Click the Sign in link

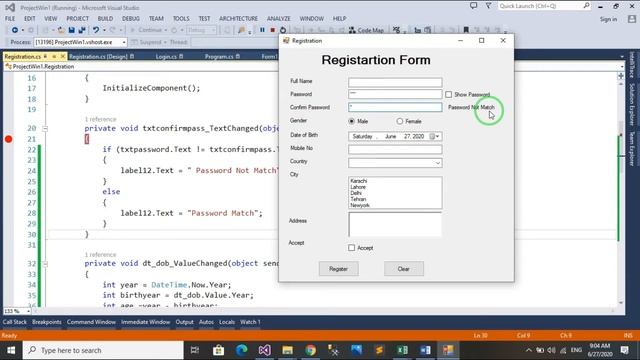point(608,19)
